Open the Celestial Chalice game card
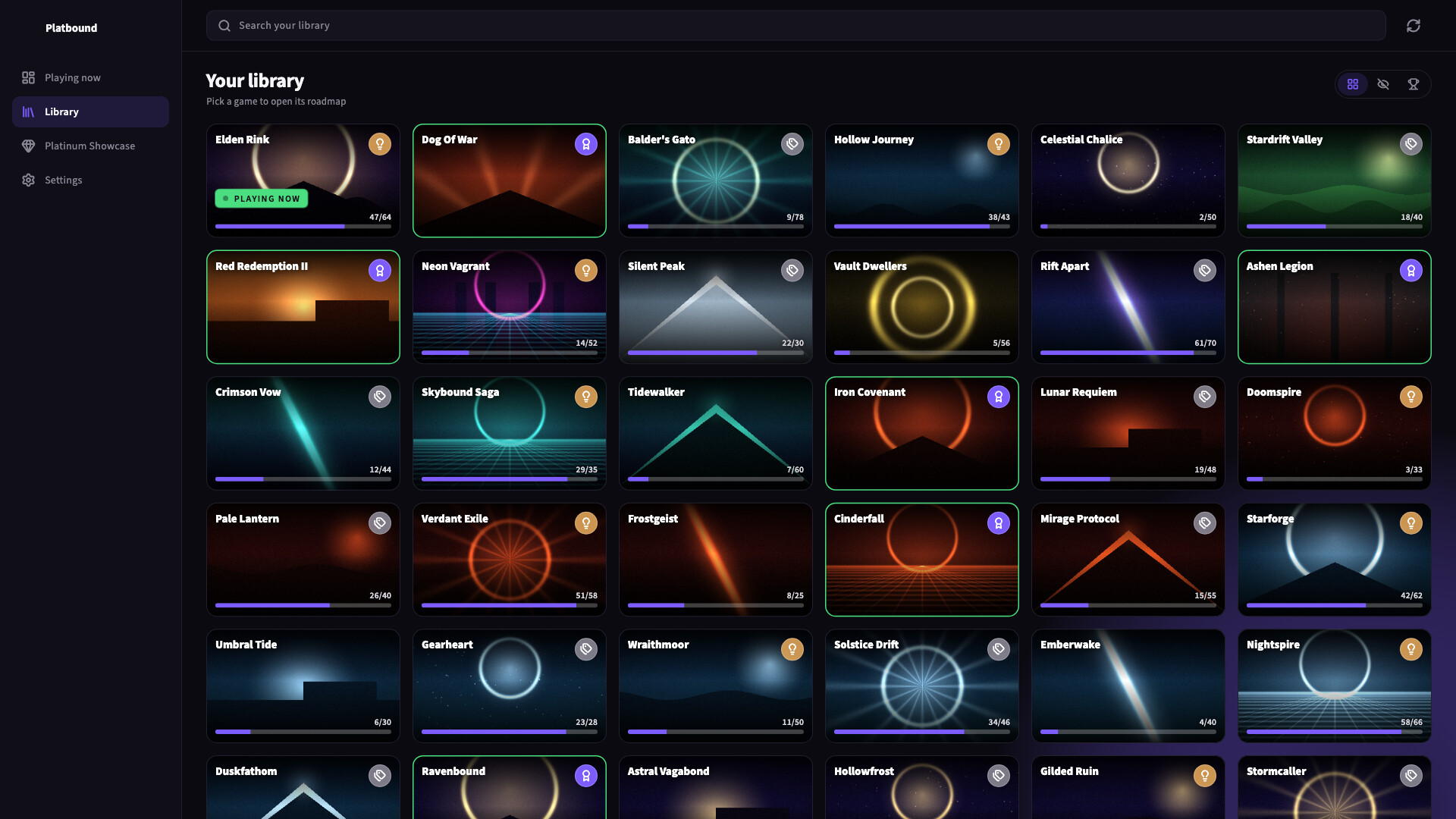1456x819 pixels. (1128, 180)
